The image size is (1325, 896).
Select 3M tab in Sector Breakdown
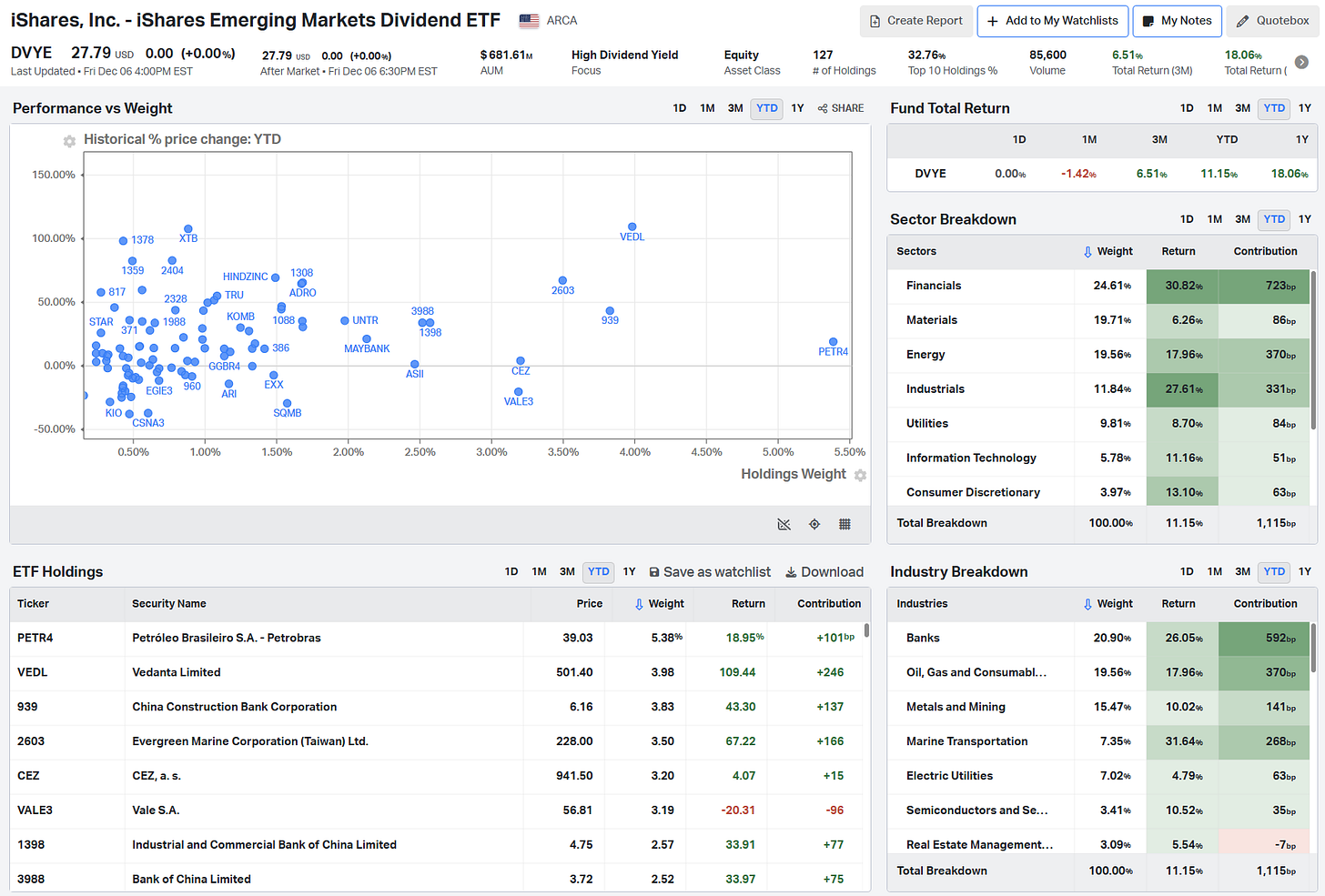(1242, 219)
